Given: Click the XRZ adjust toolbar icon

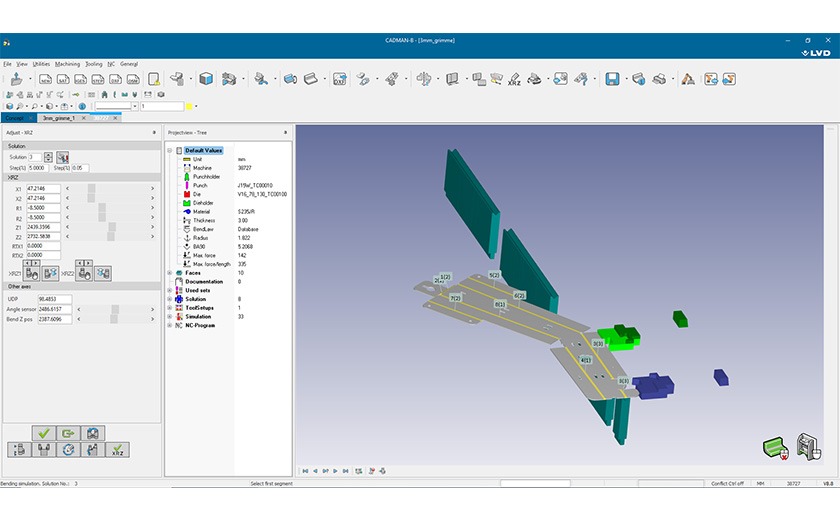Looking at the screenshot, I should pyautogui.click(x=514, y=79).
